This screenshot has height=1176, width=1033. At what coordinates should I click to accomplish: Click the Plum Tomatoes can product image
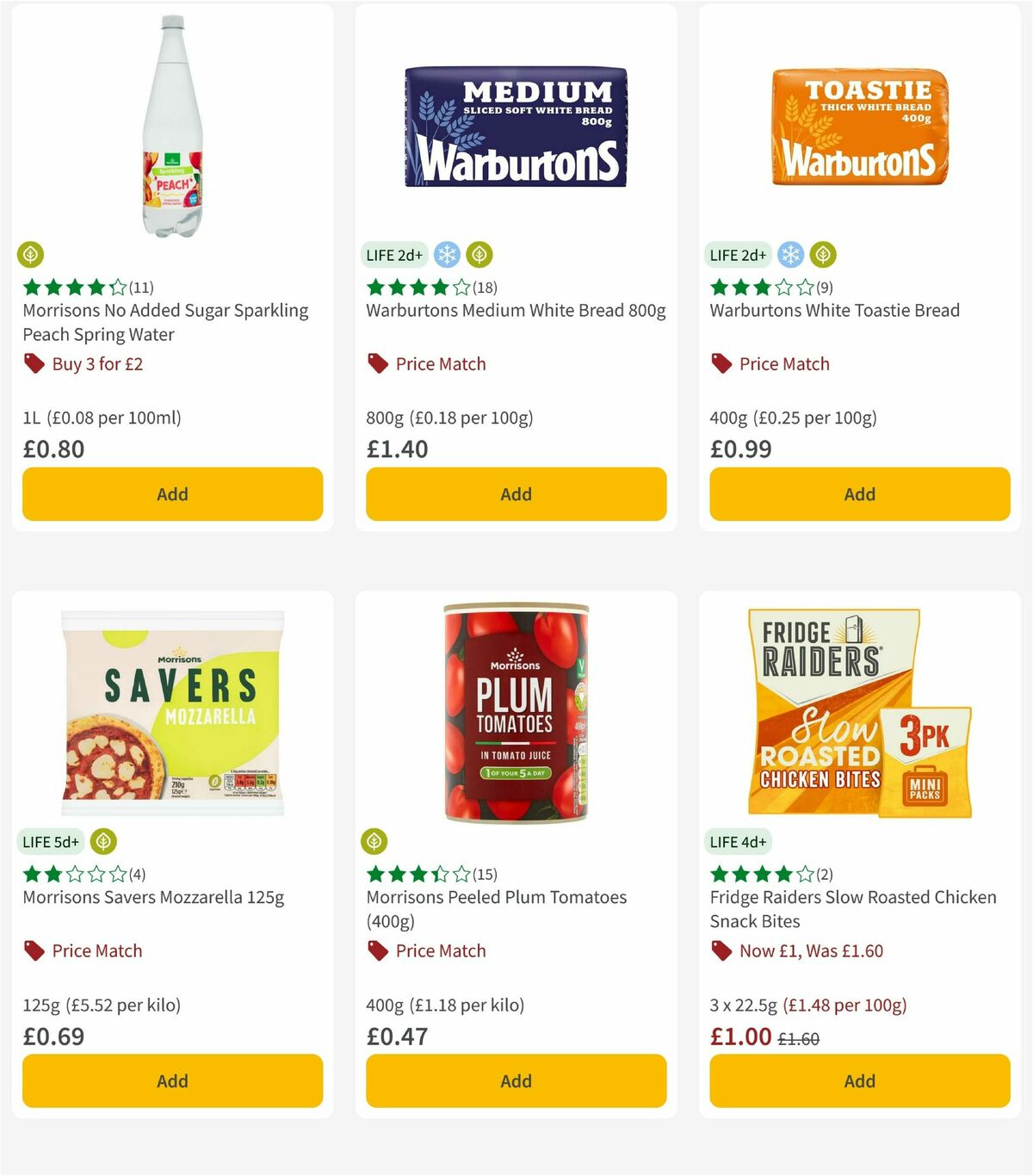pyautogui.click(x=516, y=712)
